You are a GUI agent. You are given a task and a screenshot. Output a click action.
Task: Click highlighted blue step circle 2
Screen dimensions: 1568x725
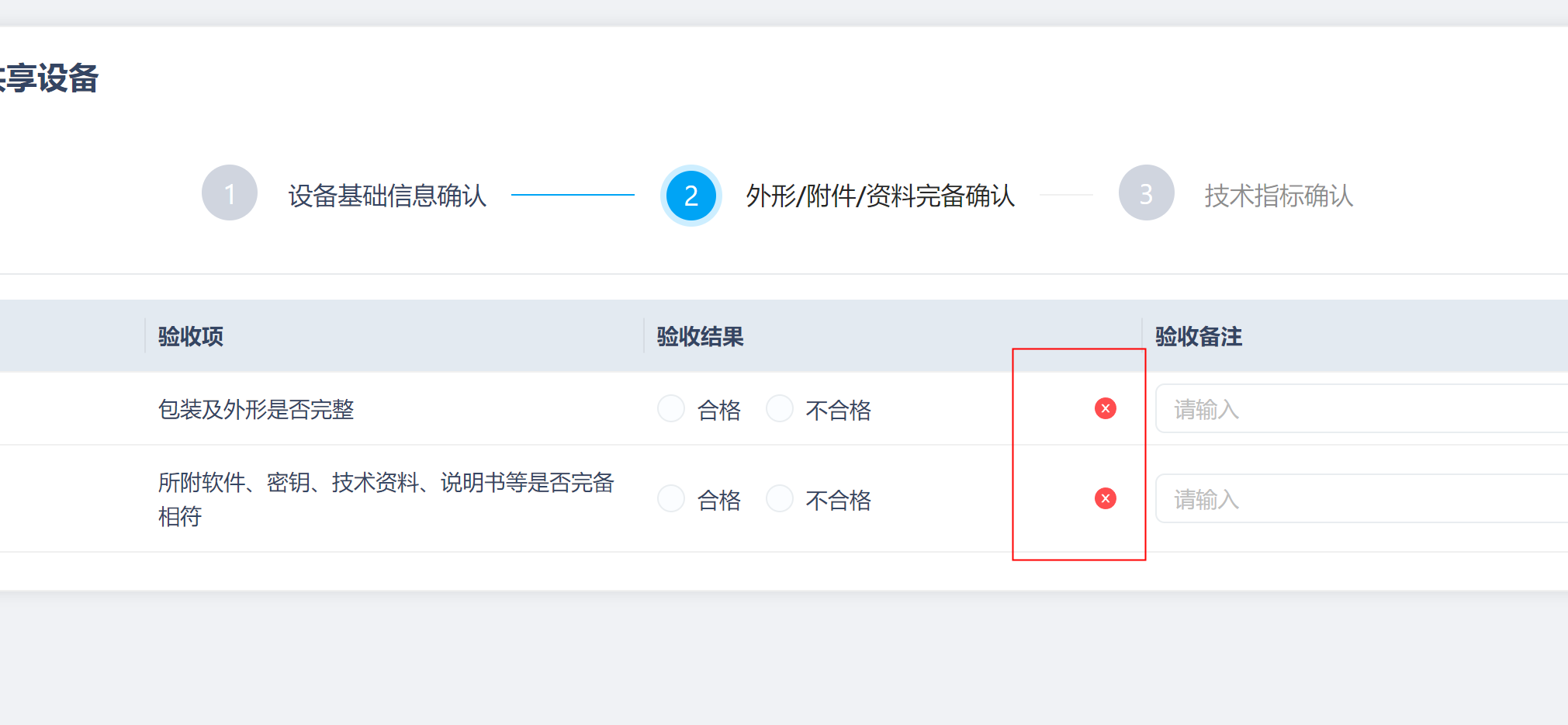pyautogui.click(x=690, y=196)
